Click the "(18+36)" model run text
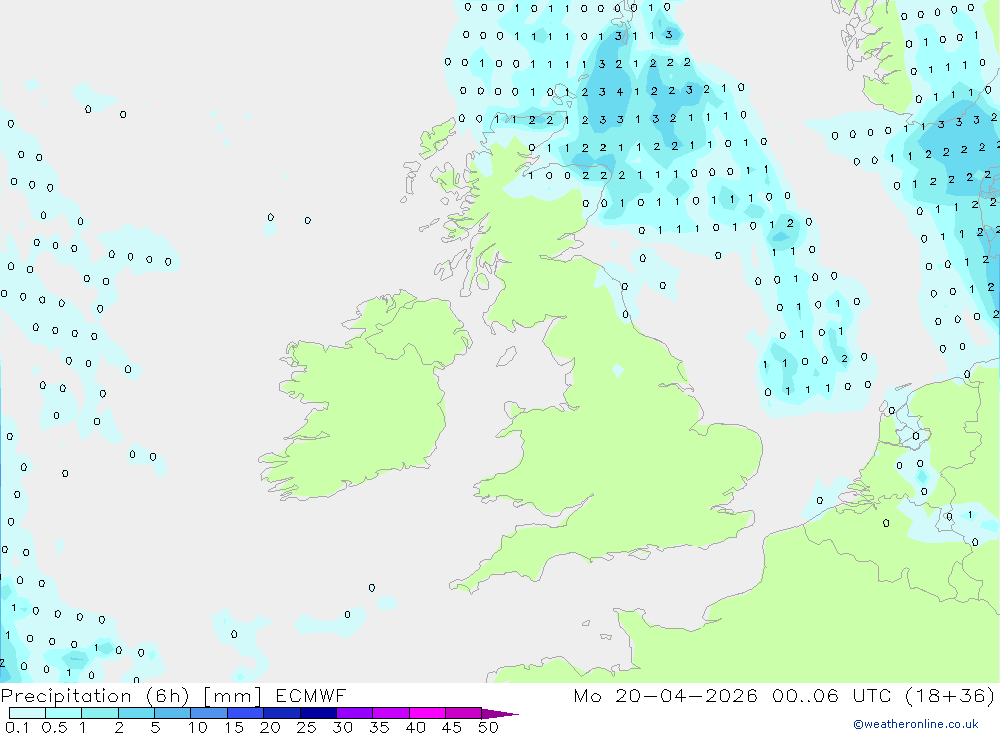 pos(950,696)
